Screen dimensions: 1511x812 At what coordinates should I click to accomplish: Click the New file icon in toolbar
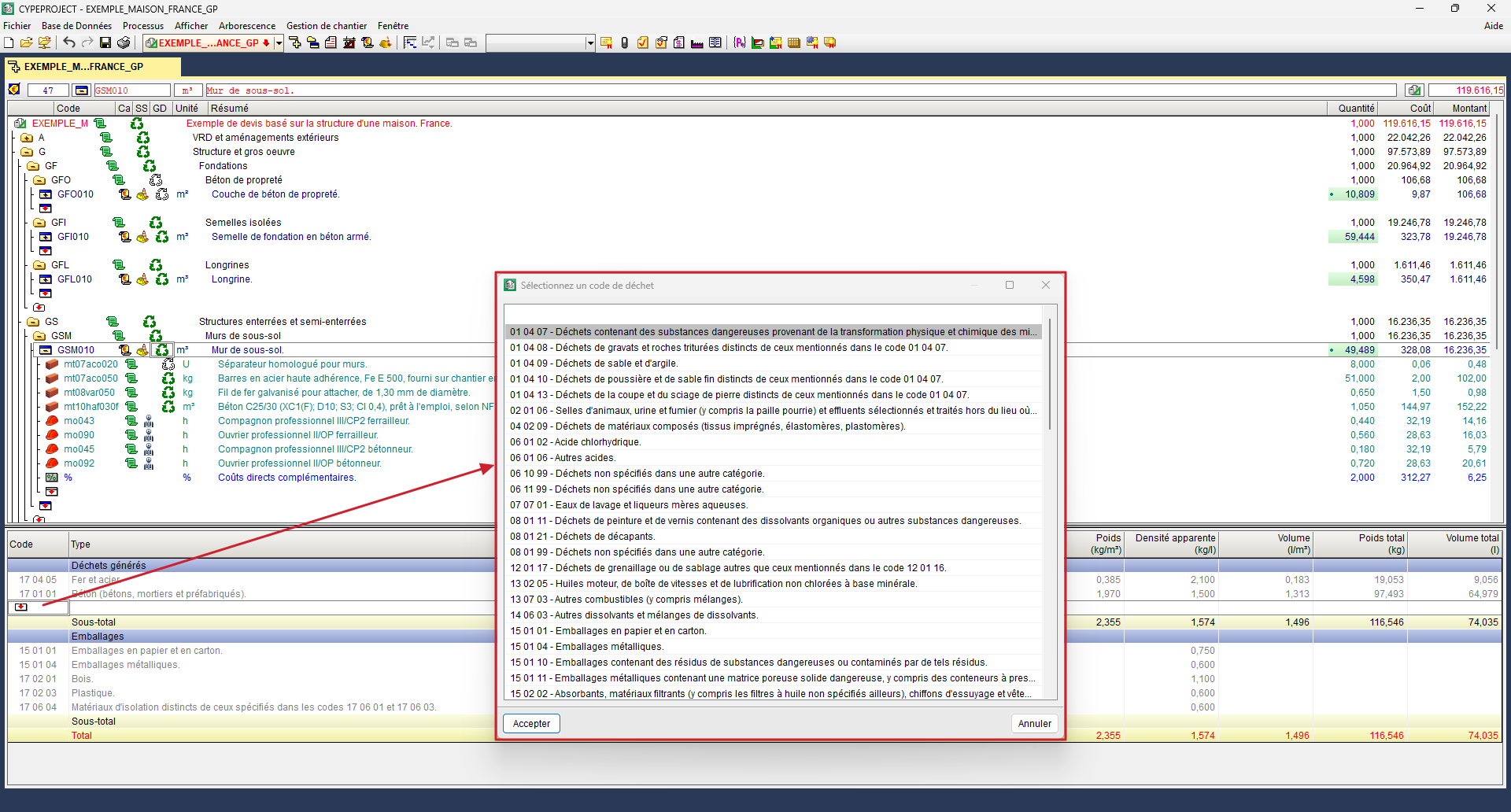pos(9,42)
